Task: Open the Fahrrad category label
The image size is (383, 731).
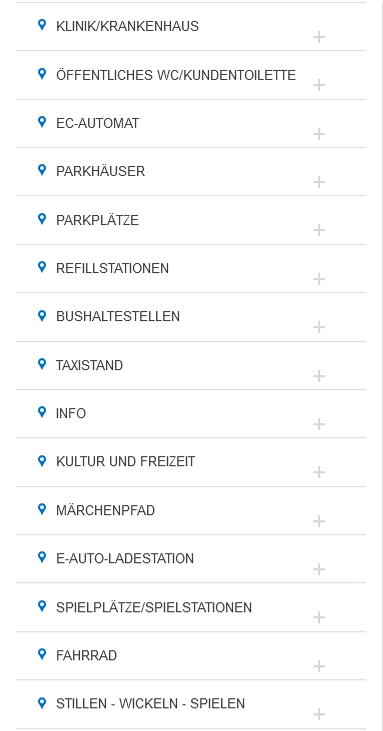Action: pyautogui.click(x=86, y=655)
